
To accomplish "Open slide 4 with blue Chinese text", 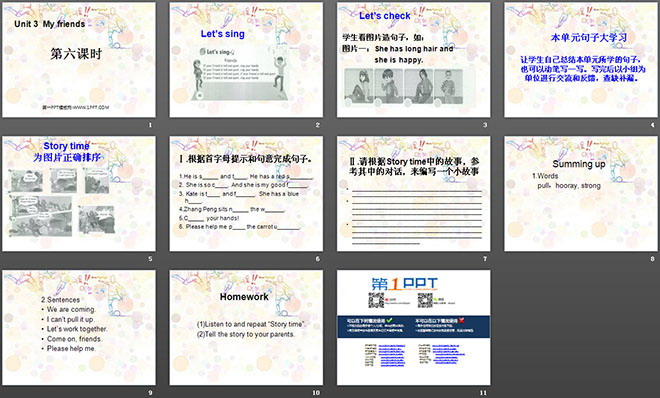I will point(581,60).
